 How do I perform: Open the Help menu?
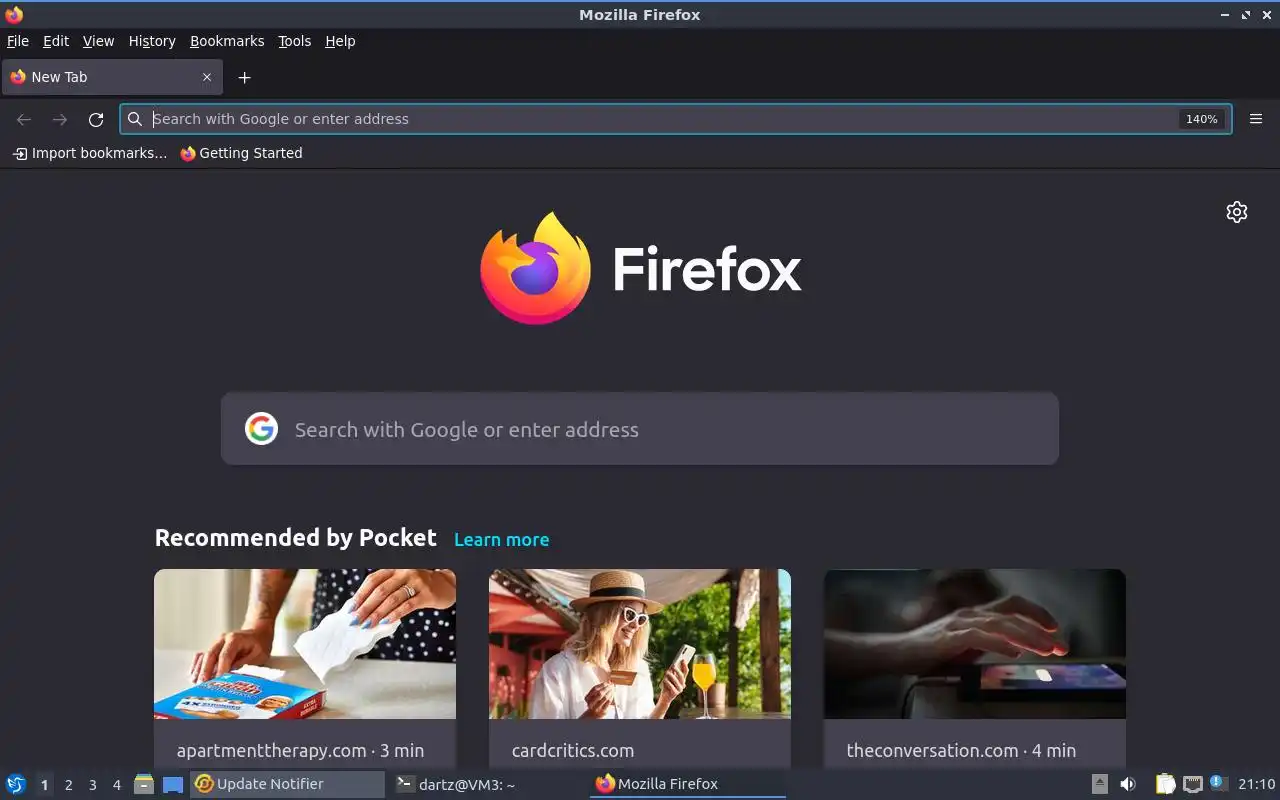point(340,41)
